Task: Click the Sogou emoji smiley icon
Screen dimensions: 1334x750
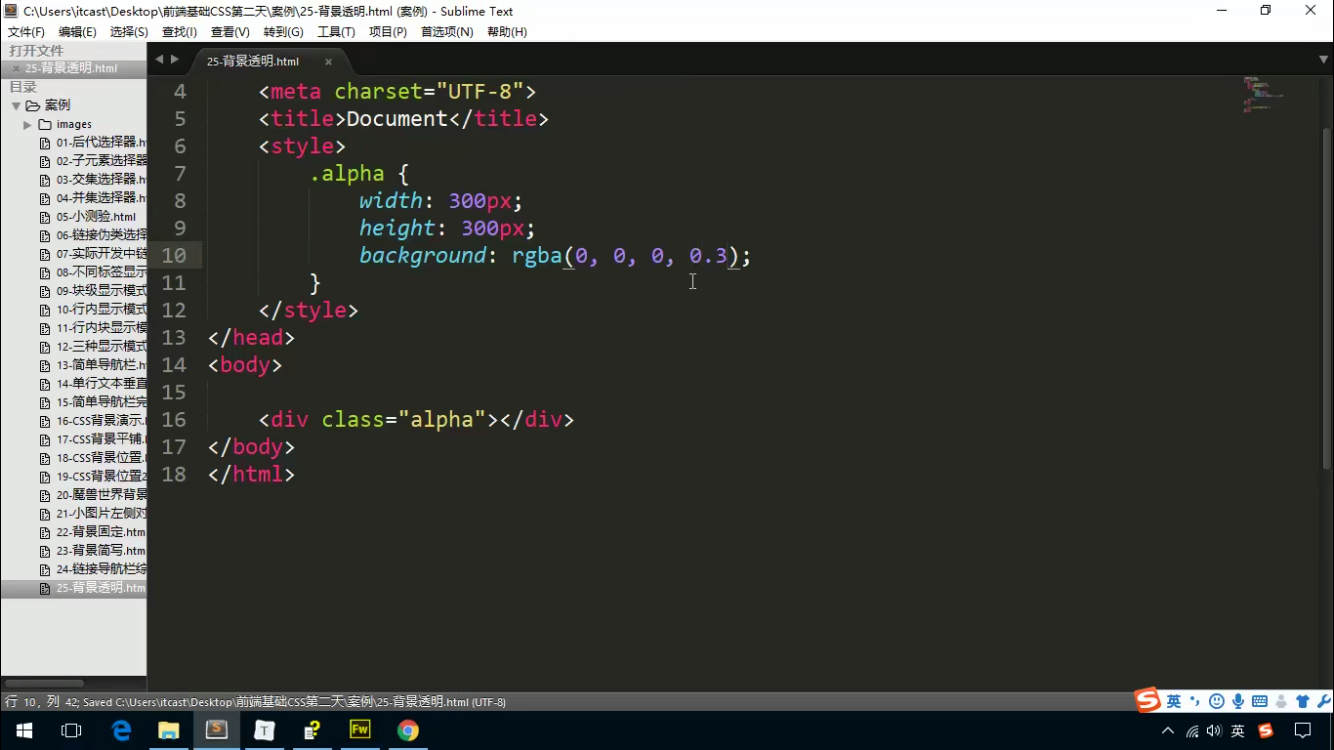Action: [x=1216, y=701]
